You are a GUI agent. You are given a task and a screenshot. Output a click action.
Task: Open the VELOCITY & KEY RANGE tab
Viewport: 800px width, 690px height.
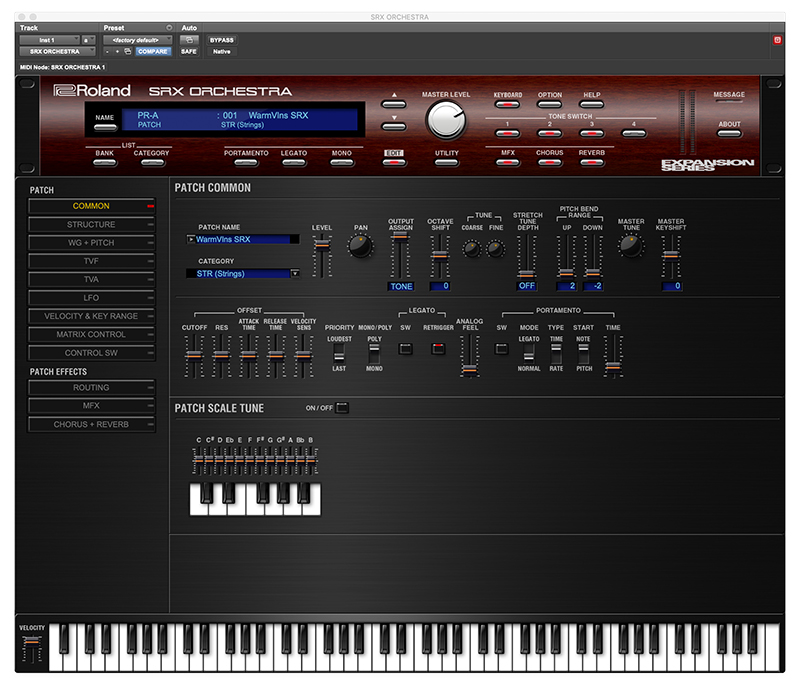(x=91, y=316)
